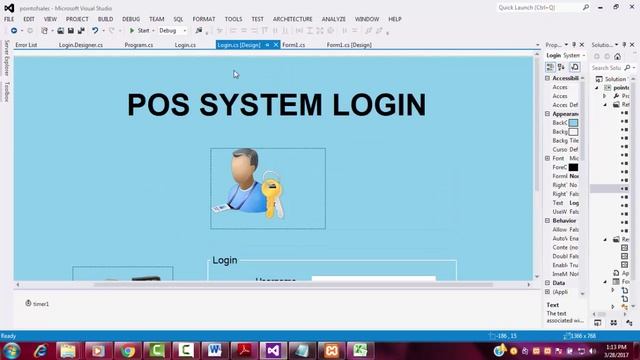Collapse the Data property category
Screen dimensions: 640x360
point(547,282)
